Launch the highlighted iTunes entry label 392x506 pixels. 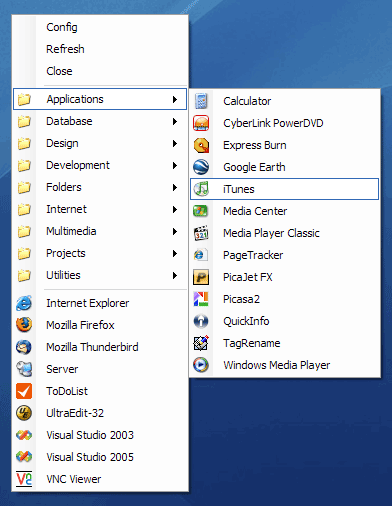(x=238, y=189)
